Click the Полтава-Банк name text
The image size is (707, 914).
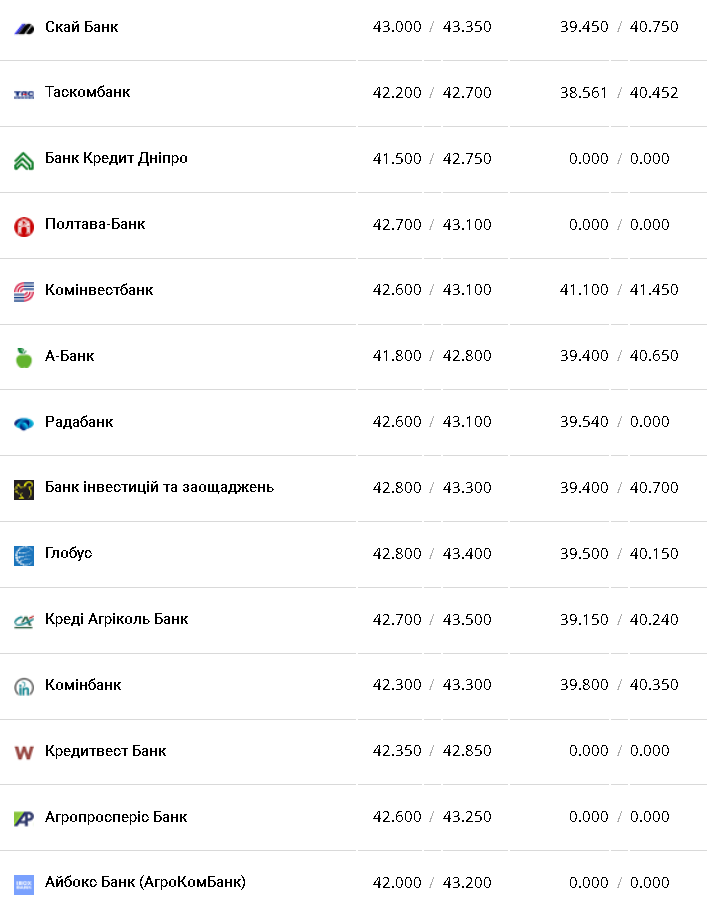pyautogui.click(x=95, y=224)
